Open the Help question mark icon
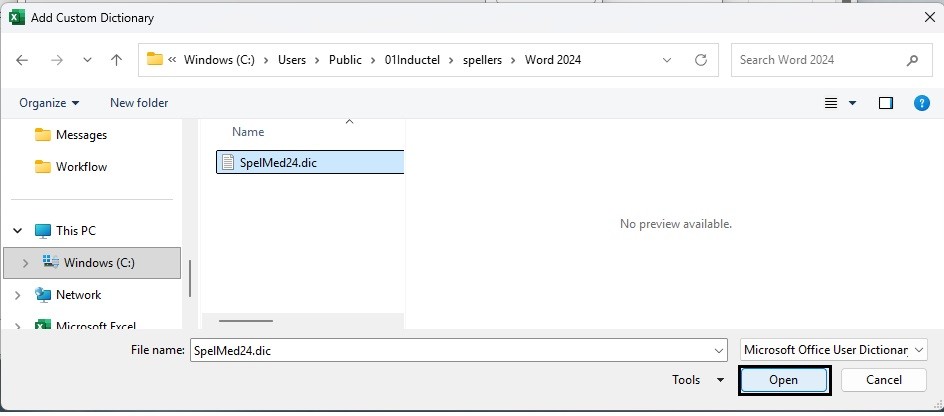This screenshot has height=416, width=944. click(x=922, y=103)
